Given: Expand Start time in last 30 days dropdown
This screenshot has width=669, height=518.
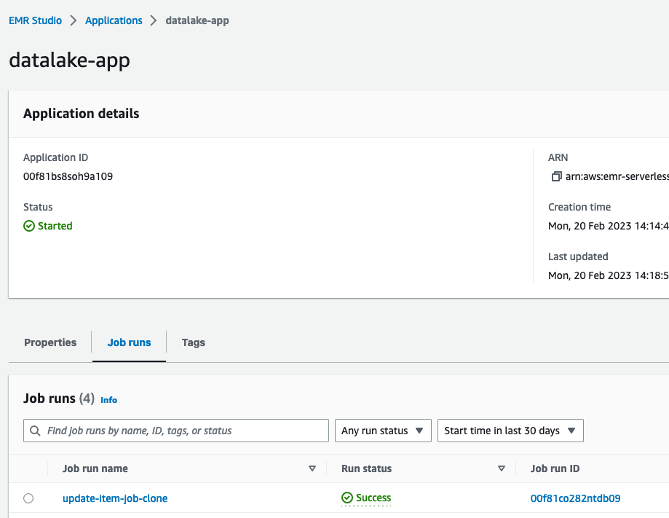Looking at the screenshot, I should click(510, 431).
